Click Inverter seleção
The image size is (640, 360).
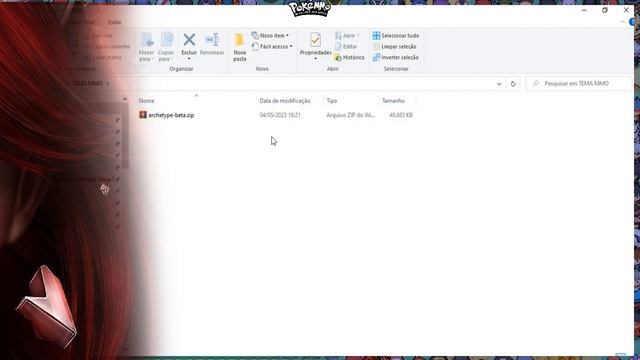tap(396, 58)
